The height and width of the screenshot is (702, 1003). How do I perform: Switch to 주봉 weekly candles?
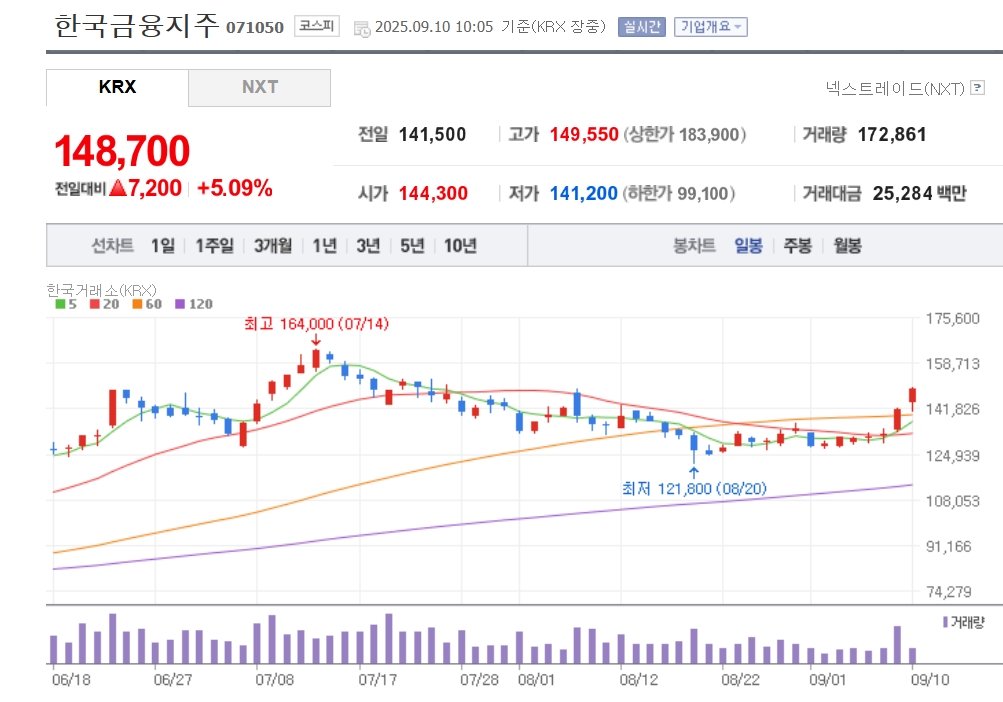[x=798, y=246]
